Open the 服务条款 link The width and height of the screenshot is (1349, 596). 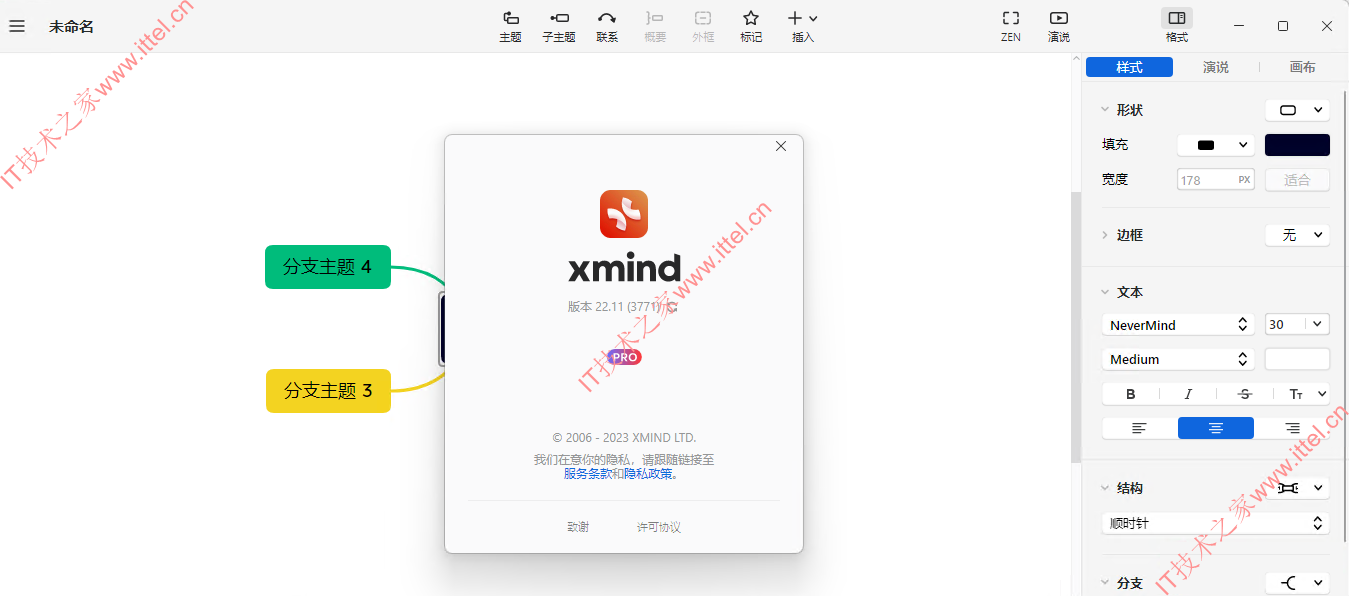click(588, 474)
